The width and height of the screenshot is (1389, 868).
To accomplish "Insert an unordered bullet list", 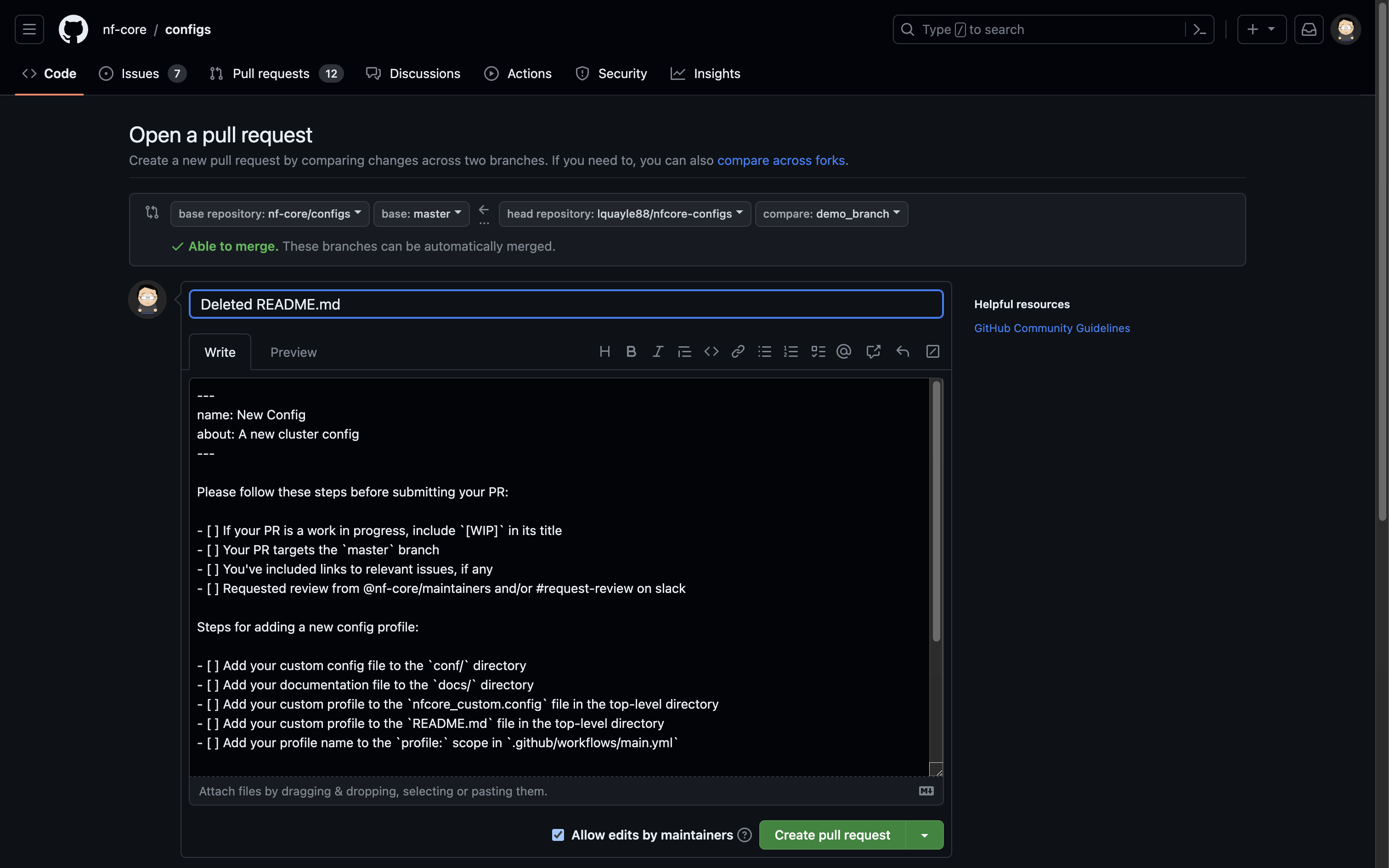I will 764,351.
